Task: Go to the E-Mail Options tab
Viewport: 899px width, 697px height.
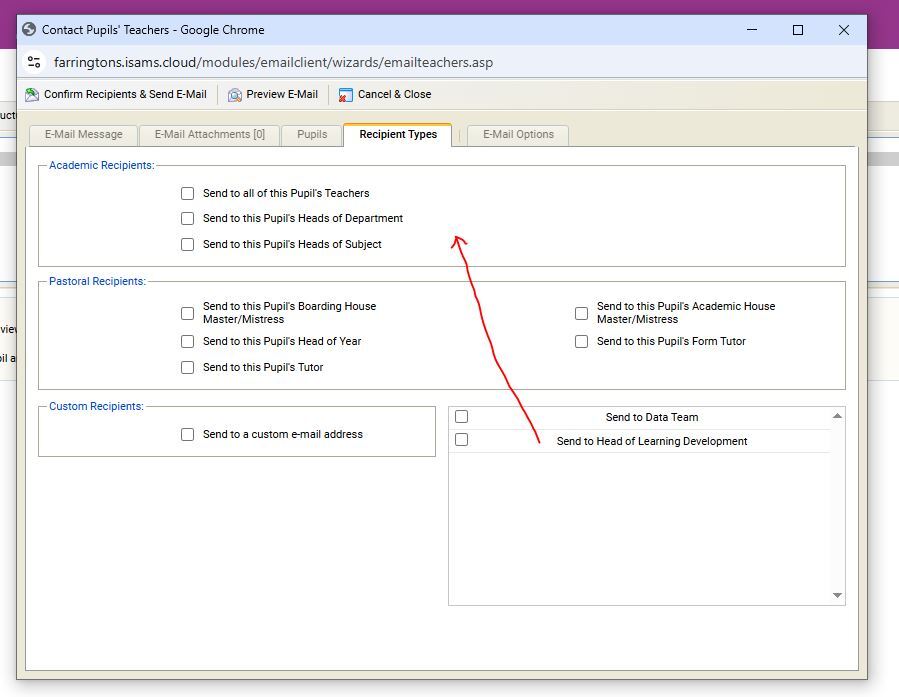Action: click(518, 134)
